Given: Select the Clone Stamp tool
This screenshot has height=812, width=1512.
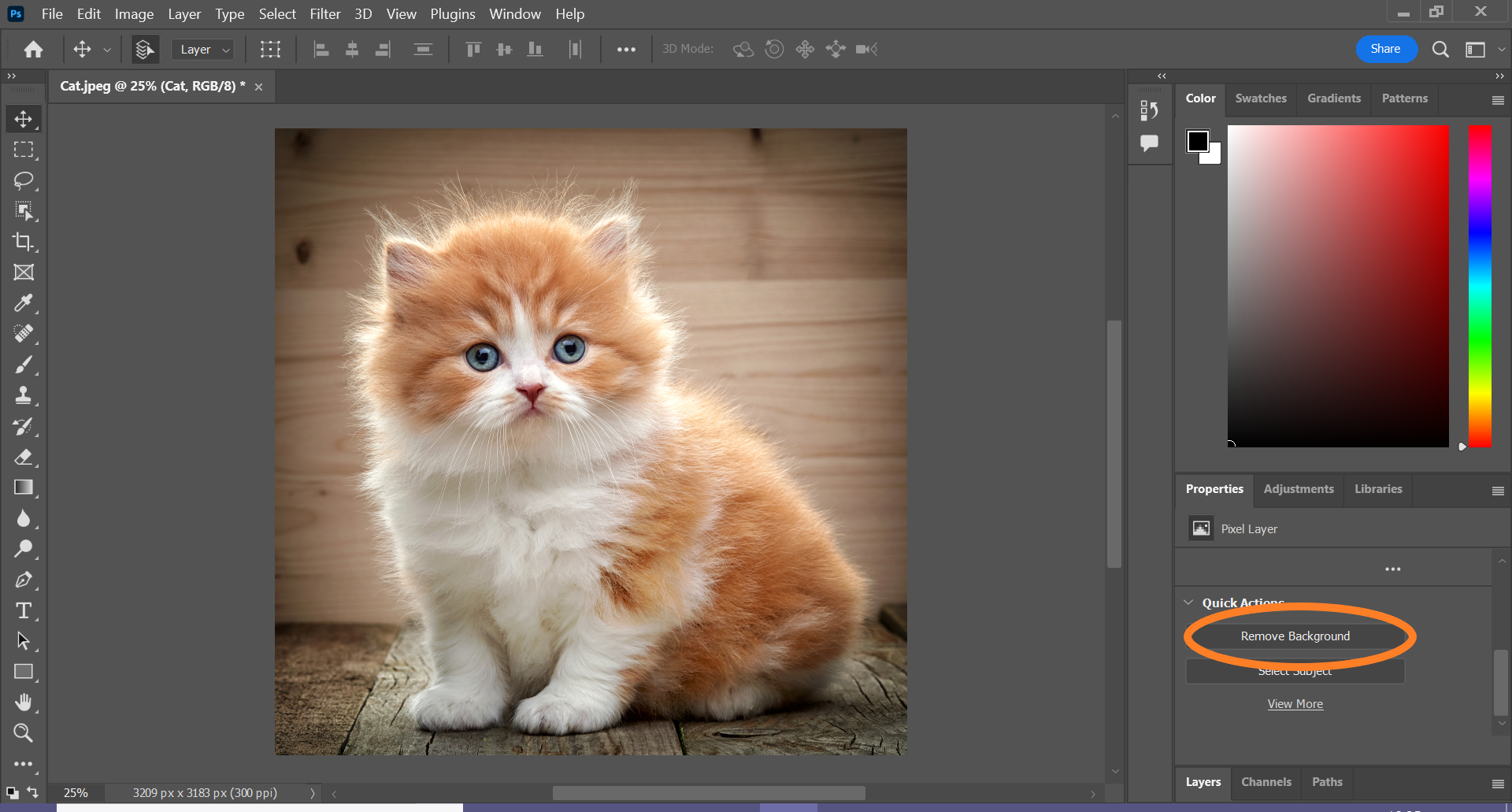Looking at the screenshot, I should [x=24, y=395].
